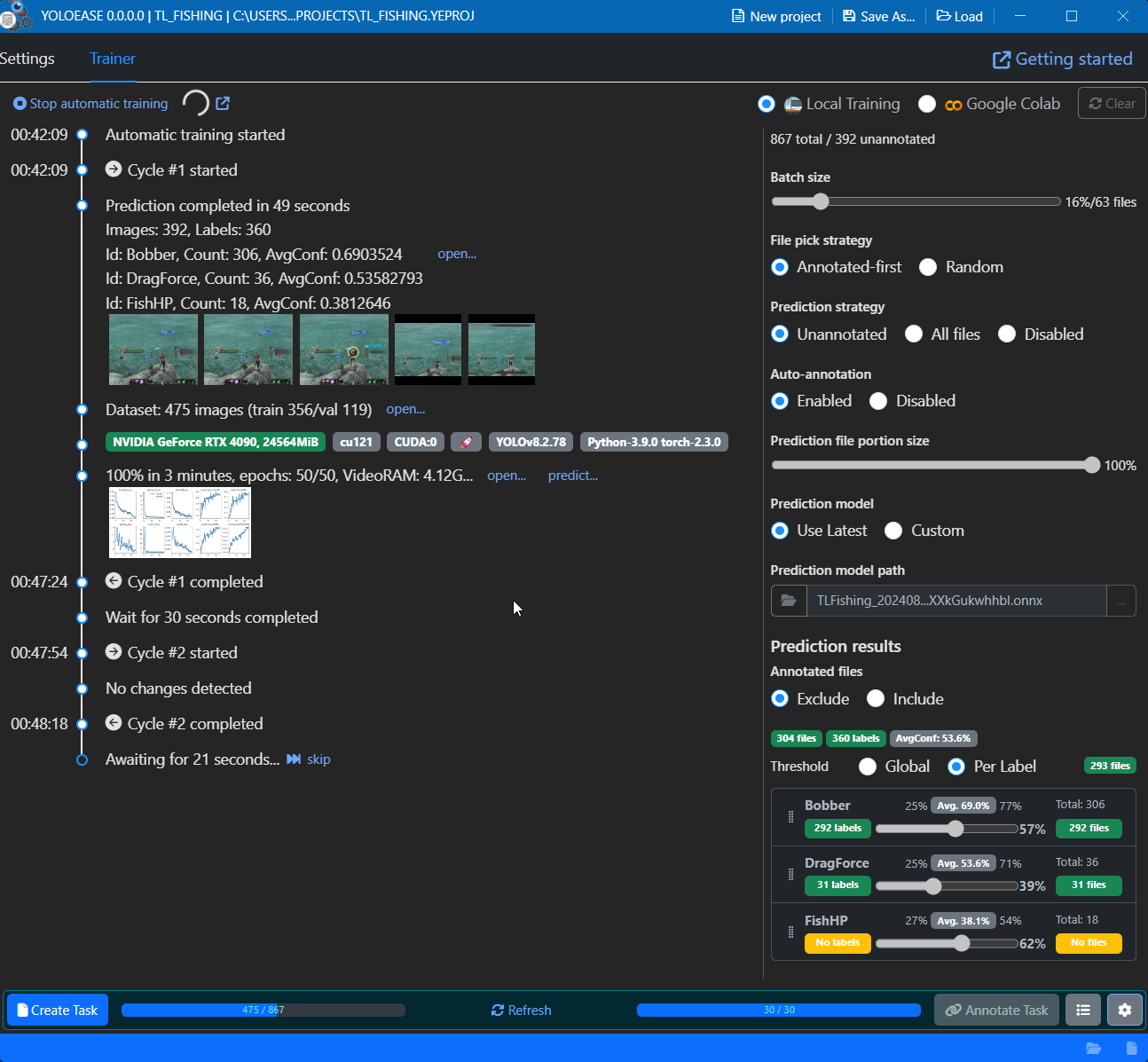Click the NVIDIA GeForce RTX 4090 badge
1148x1062 pixels.
pyautogui.click(x=216, y=442)
